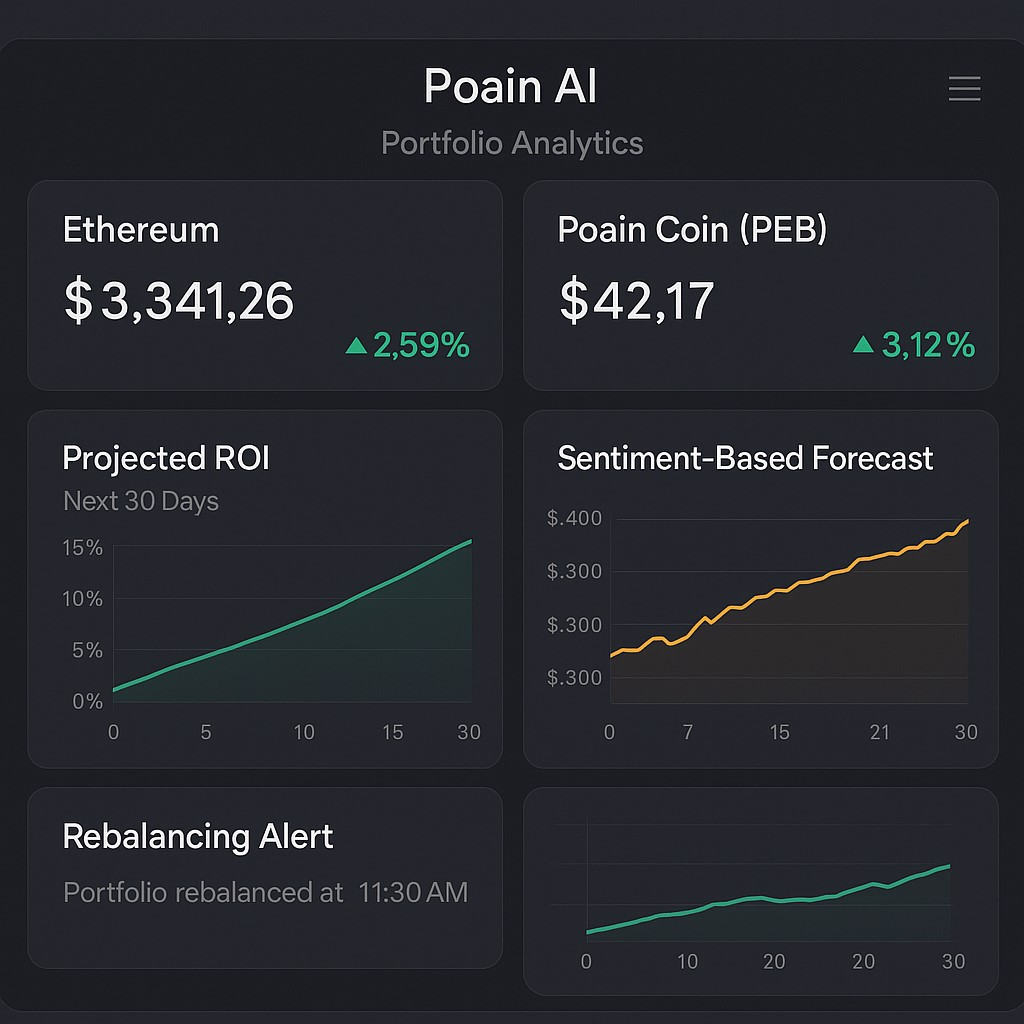Click the green Ethereum up-arrow indicator

(356, 346)
